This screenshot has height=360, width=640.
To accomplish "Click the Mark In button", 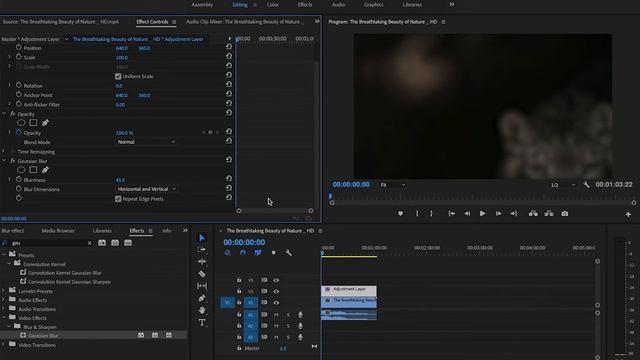I will pyautogui.click(x=417, y=213).
